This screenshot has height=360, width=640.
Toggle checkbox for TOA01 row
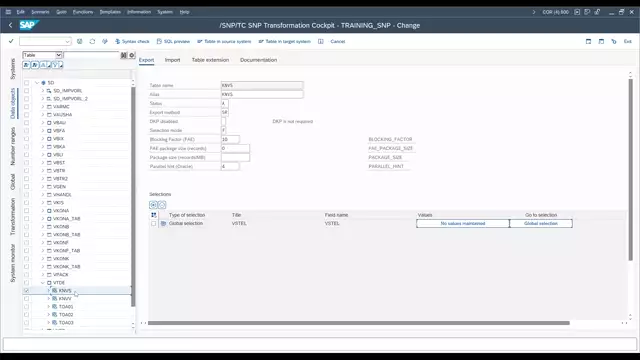tap(27, 307)
